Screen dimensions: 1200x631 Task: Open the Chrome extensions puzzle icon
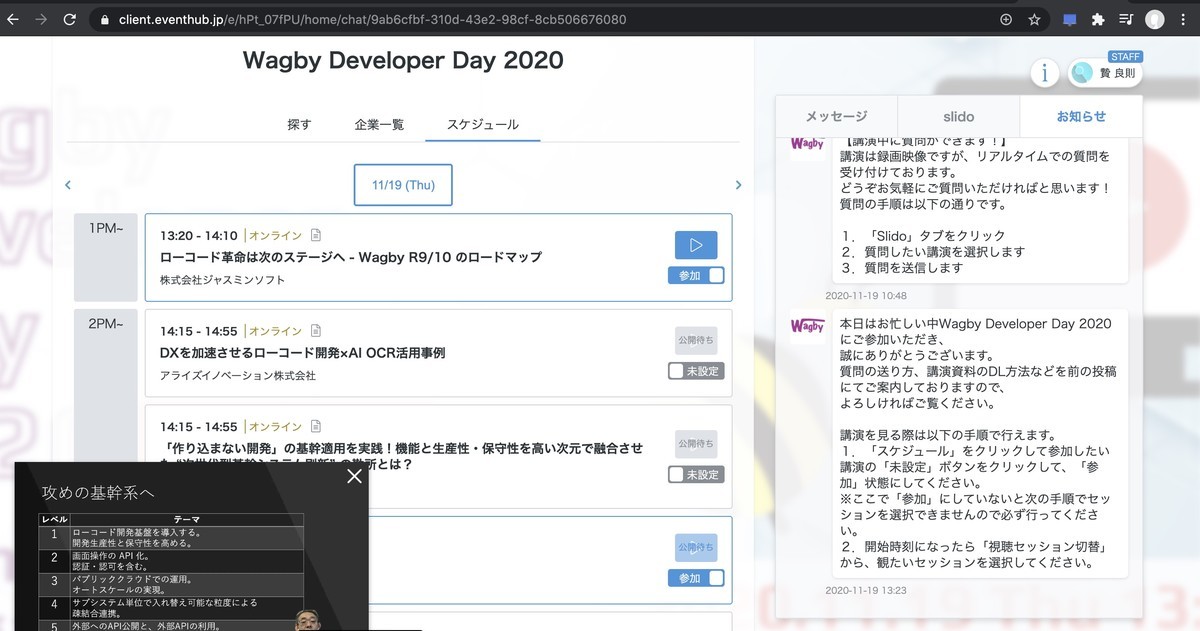click(1098, 19)
